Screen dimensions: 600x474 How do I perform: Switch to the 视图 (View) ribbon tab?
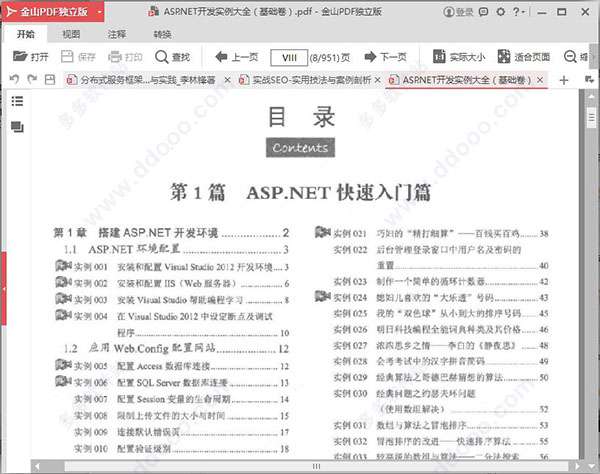tap(70, 34)
